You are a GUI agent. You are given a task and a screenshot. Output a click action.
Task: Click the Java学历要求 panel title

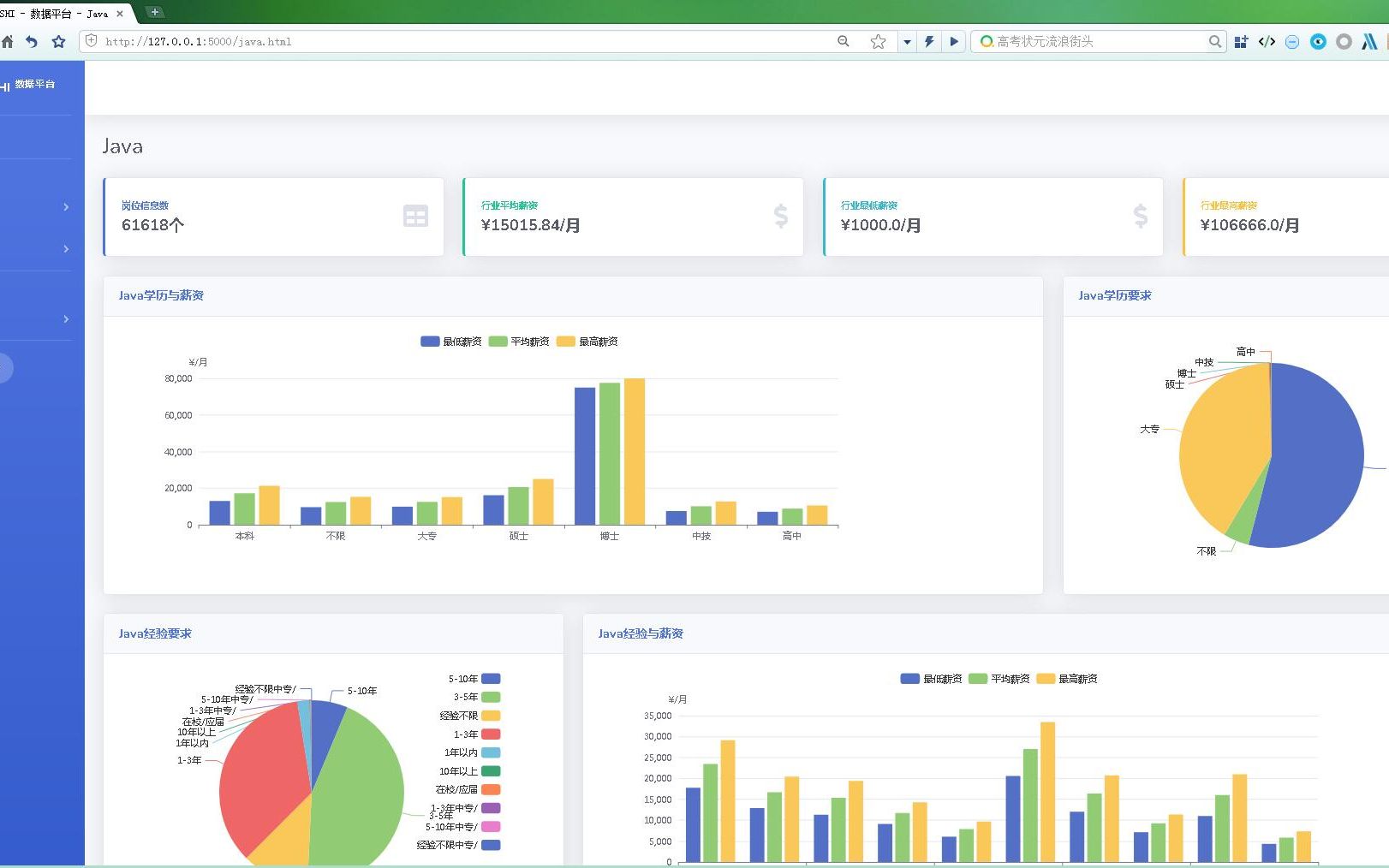pyautogui.click(x=1115, y=295)
